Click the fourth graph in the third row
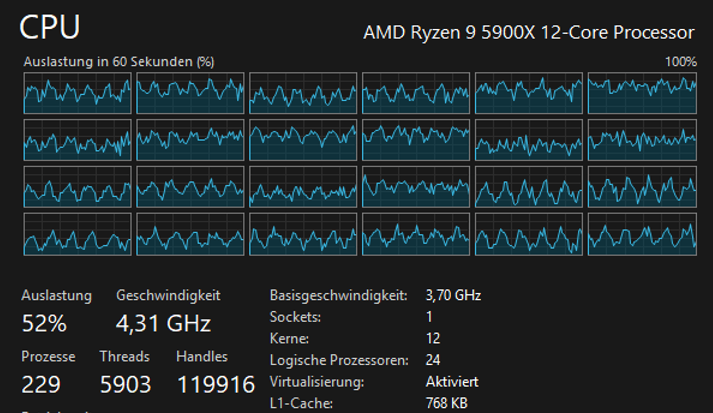Viewport: 713px width, 413px height. click(x=416, y=187)
